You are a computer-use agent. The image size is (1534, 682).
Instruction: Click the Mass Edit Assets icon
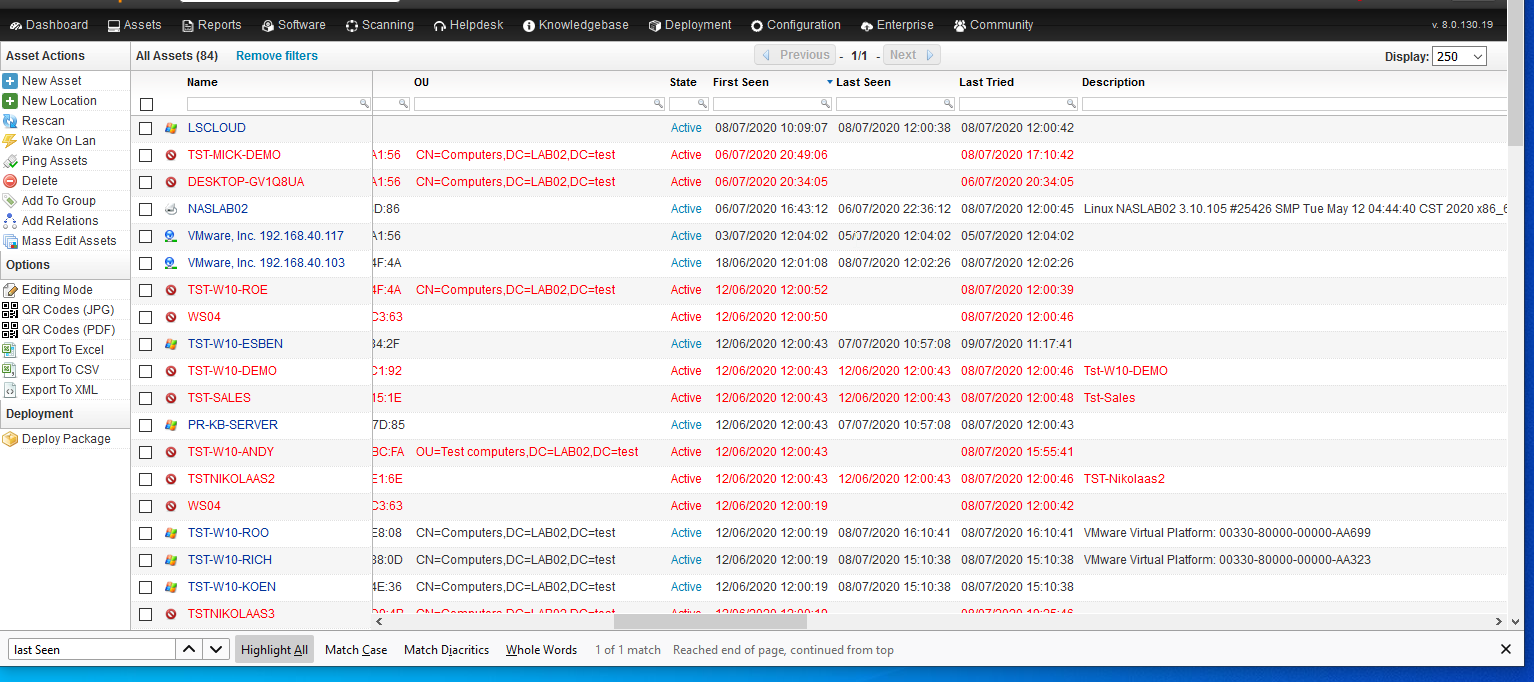[x=10, y=241]
